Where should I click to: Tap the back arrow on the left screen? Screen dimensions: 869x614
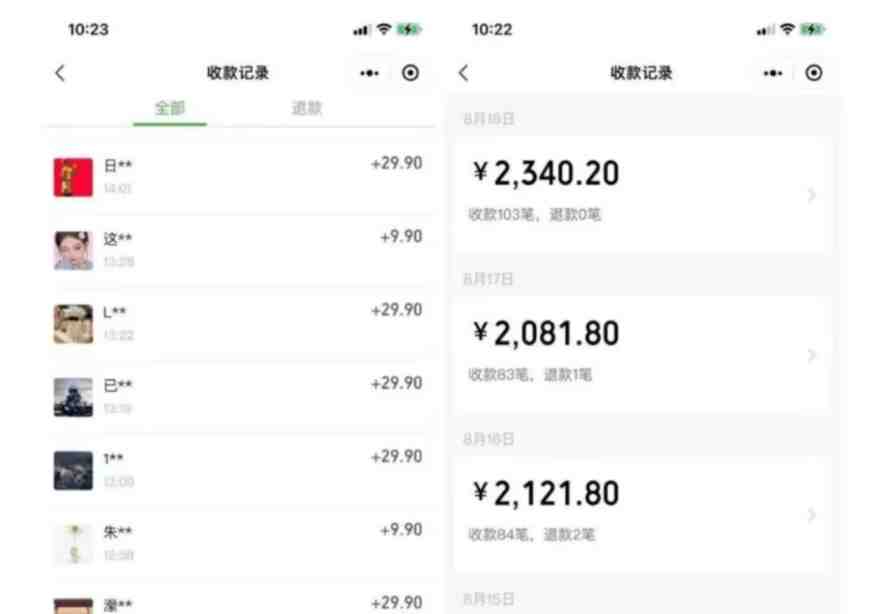[60, 72]
